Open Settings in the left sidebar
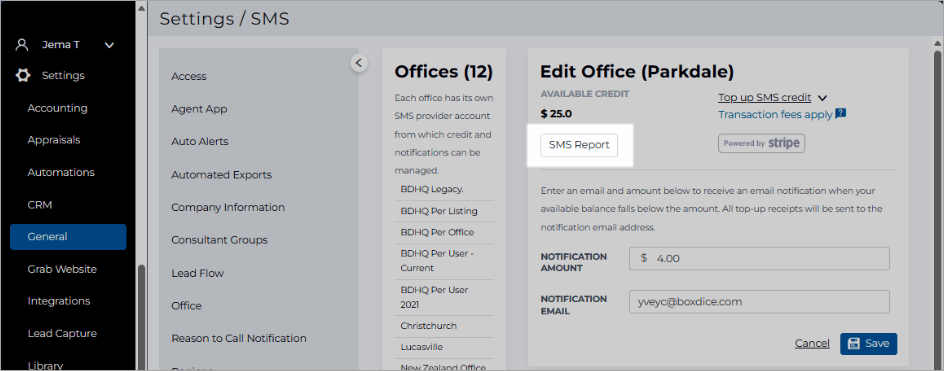The height and width of the screenshot is (371, 944). pyautogui.click(x=63, y=75)
